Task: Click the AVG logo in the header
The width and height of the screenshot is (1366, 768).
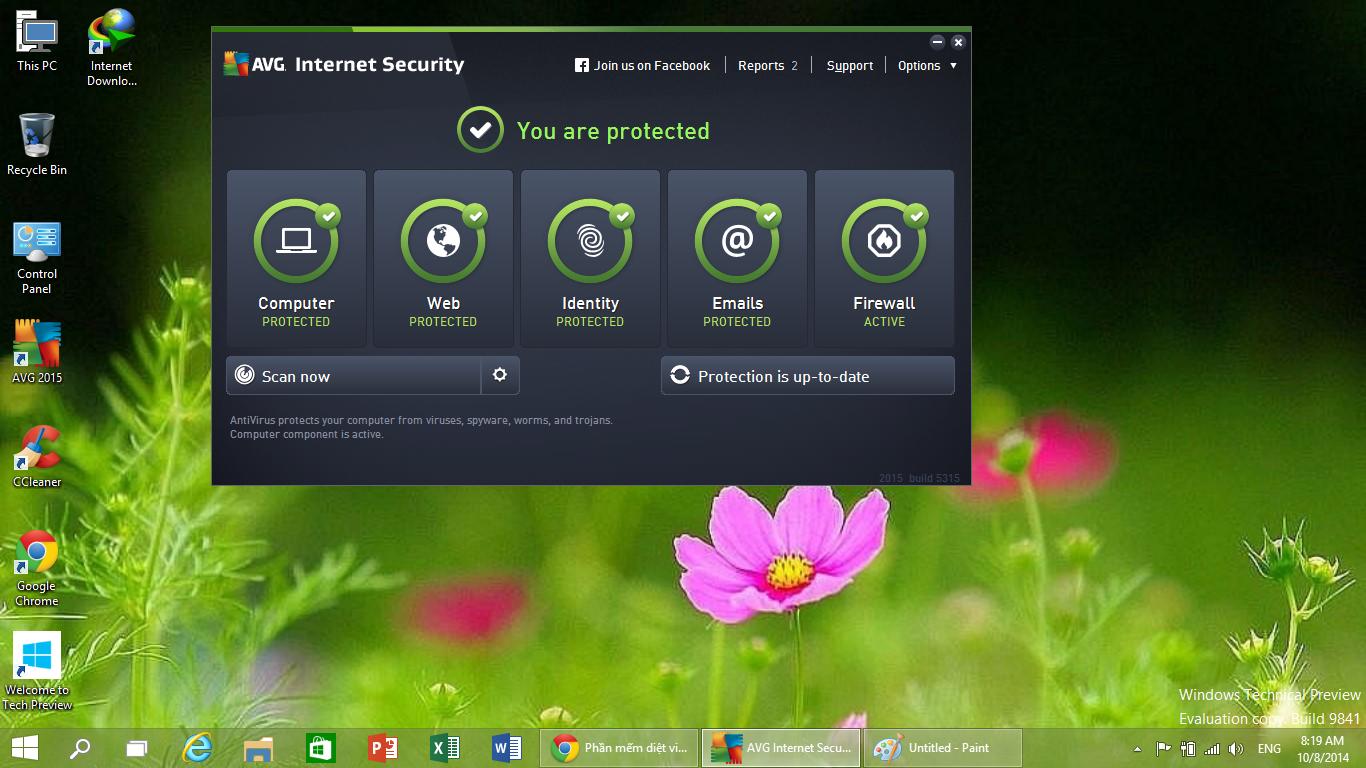Action: [x=255, y=64]
